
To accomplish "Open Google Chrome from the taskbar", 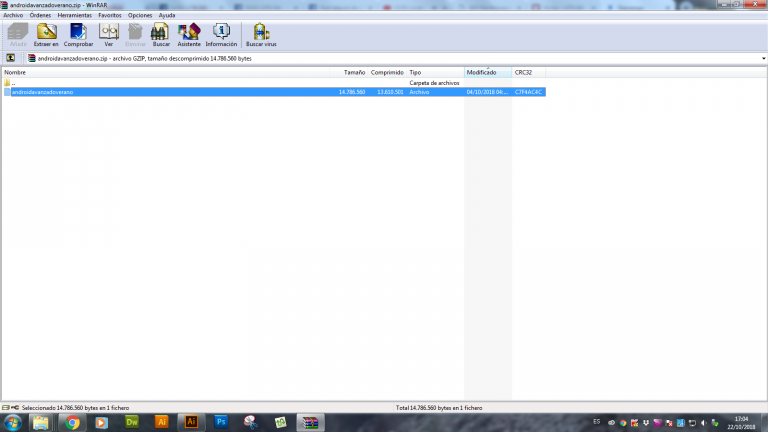I will [72, 422].
